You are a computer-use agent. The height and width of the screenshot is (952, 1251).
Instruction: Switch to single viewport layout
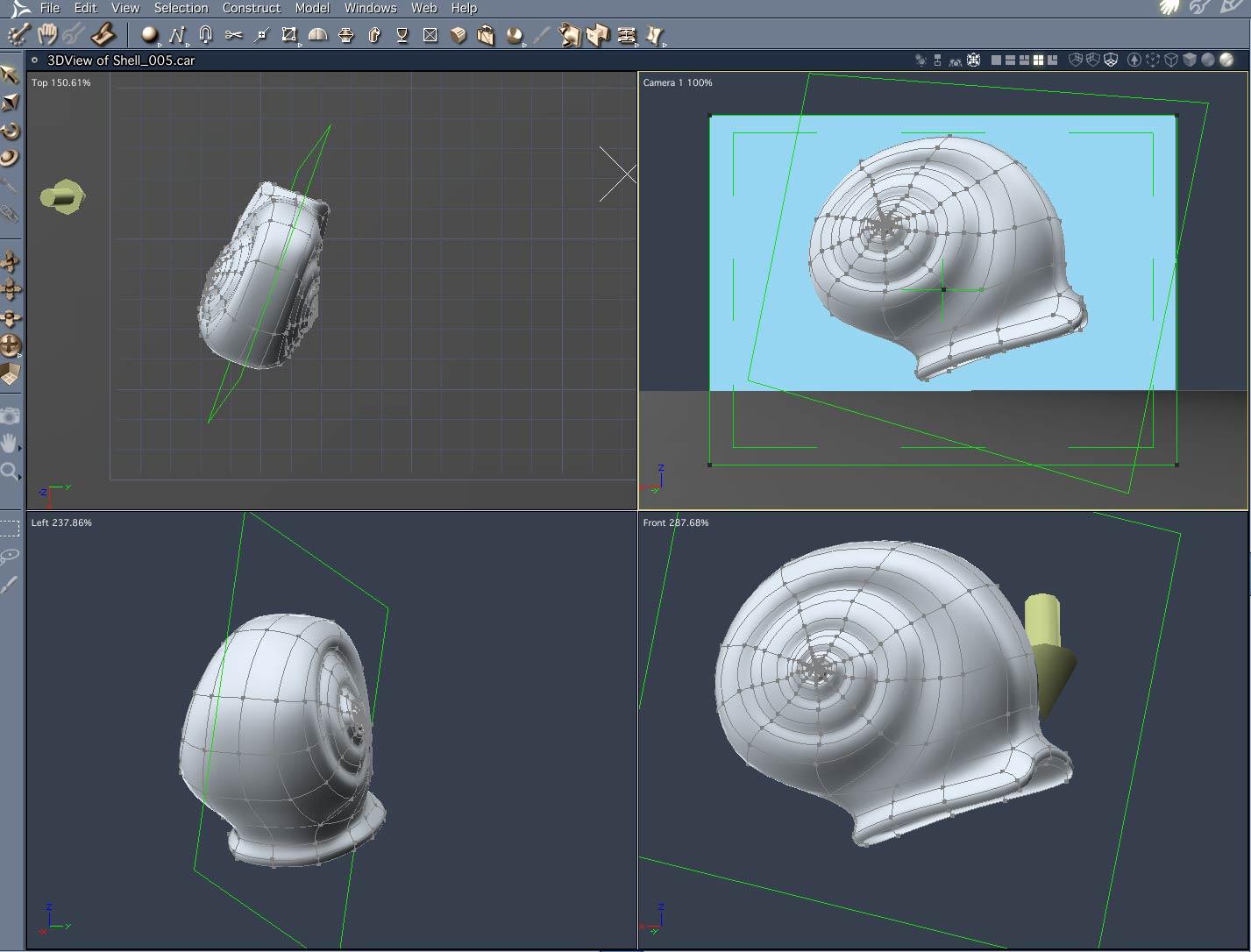pos(997,60)
